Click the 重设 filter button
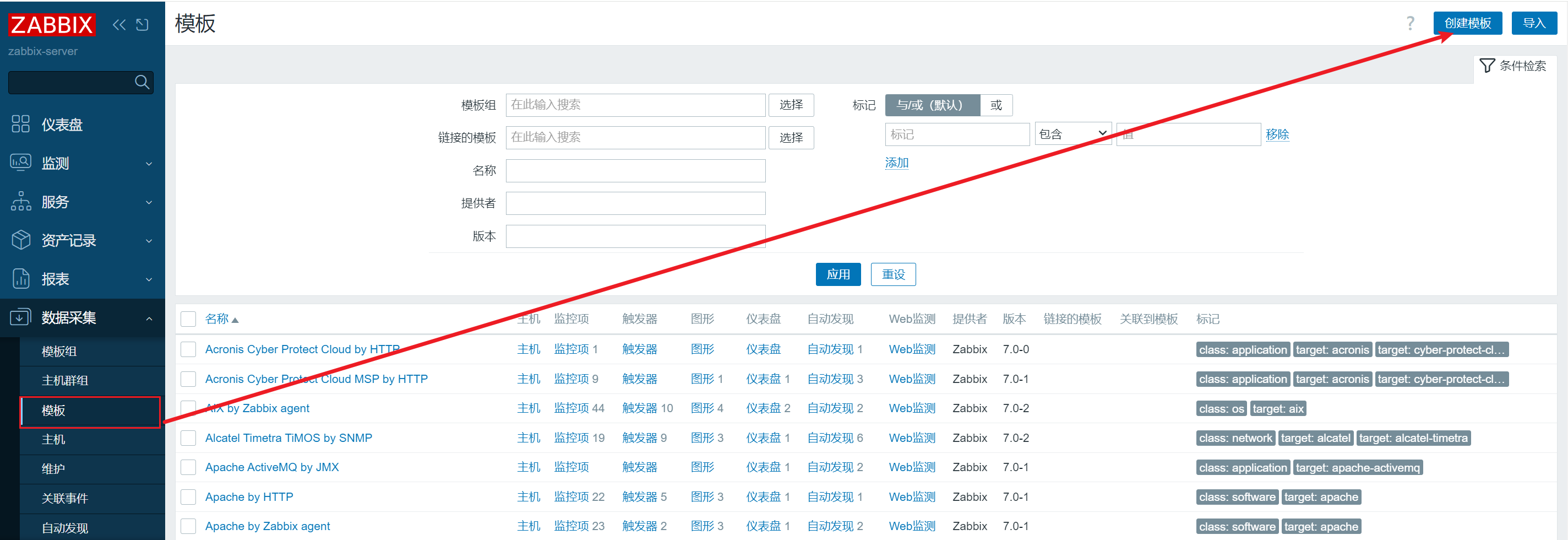 pos(893,274)
